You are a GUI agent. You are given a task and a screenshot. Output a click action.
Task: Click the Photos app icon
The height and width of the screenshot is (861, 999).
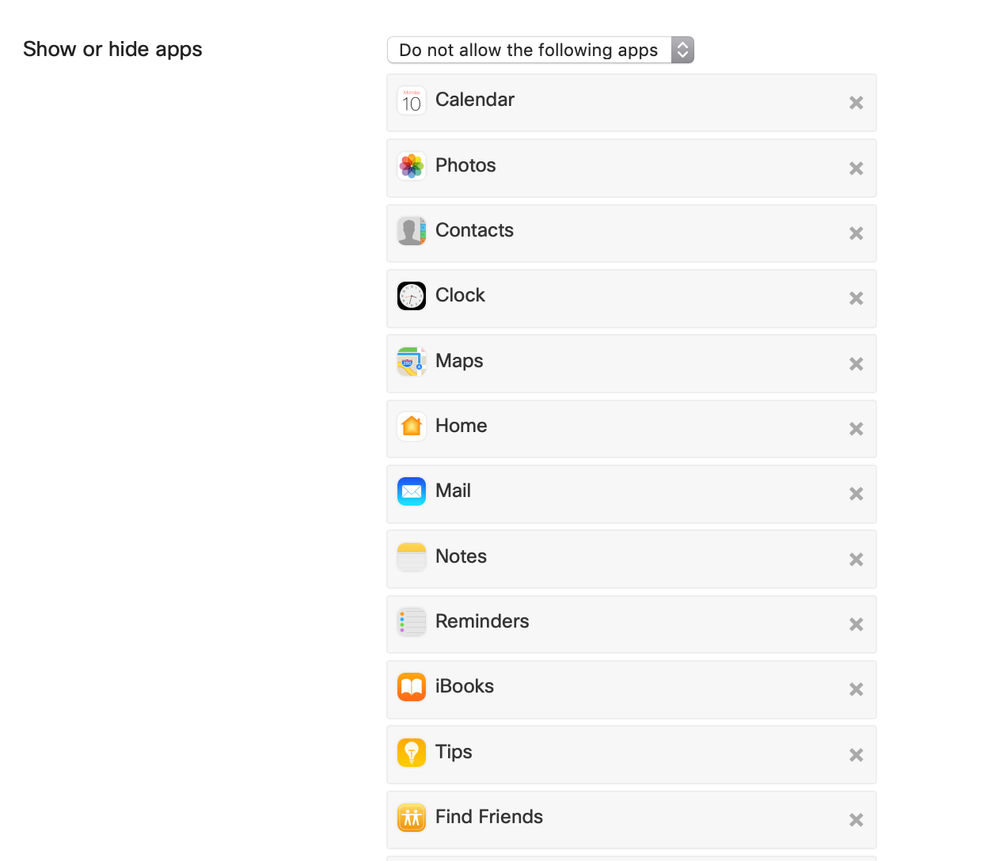click(x=411, y=166)
